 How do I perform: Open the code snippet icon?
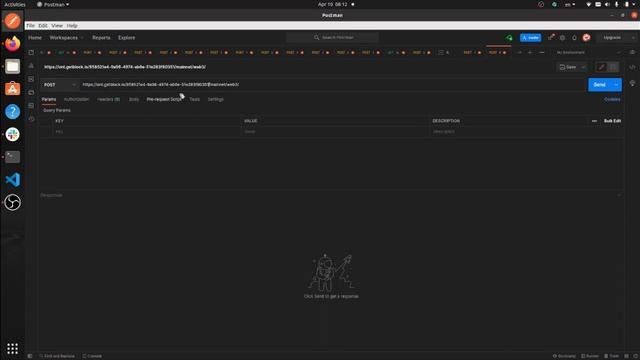click(632, 67)
